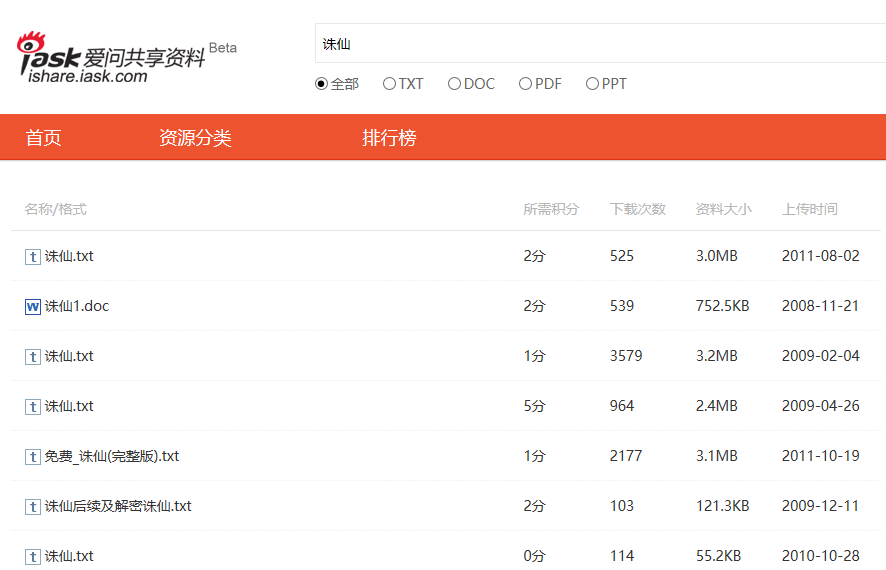Click the 2177 download count
886x570 pixels.
pos(626,456)
